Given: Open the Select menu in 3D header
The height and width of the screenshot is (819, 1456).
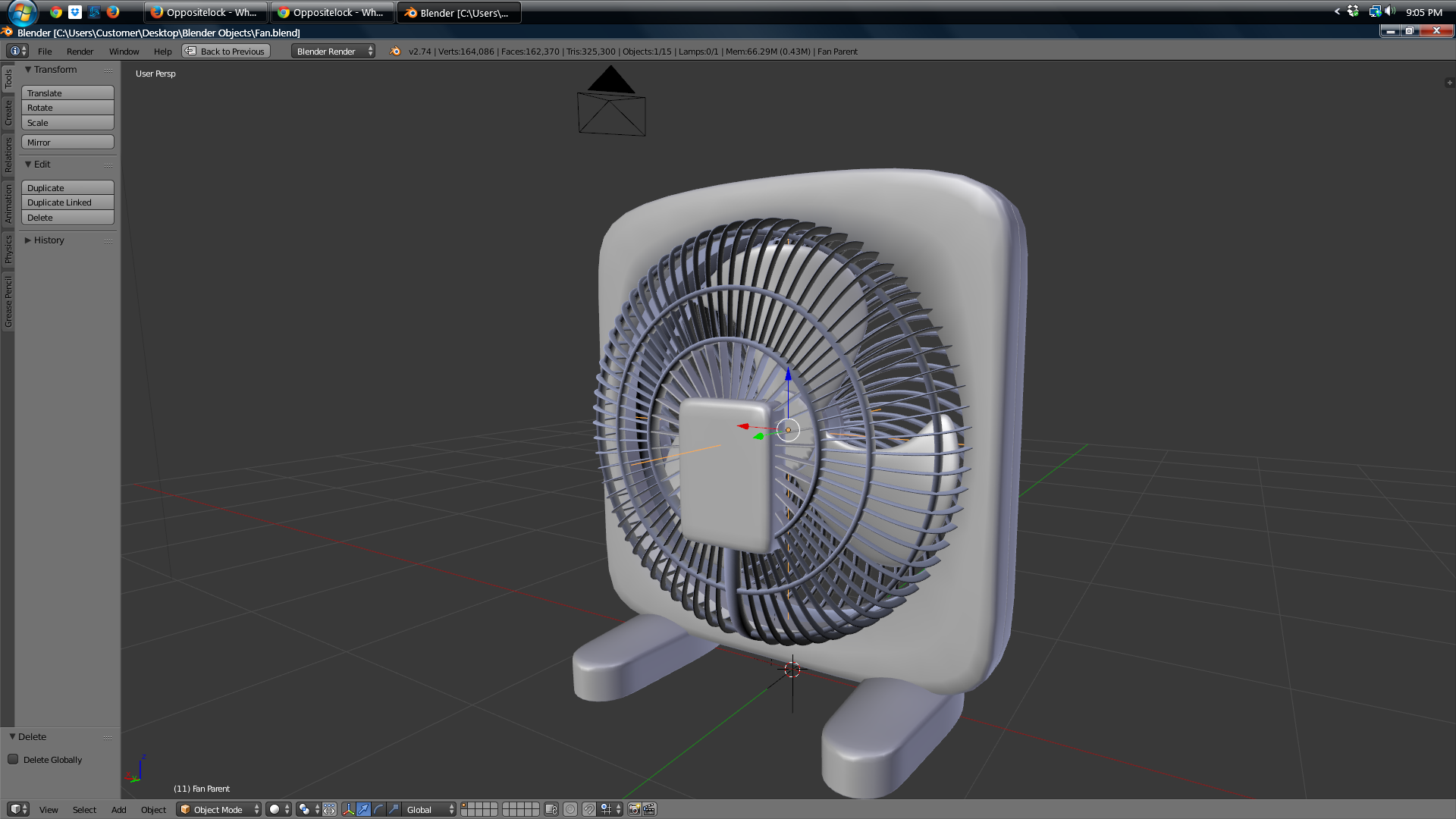Looking at the screenshot, I should [84, 809].
